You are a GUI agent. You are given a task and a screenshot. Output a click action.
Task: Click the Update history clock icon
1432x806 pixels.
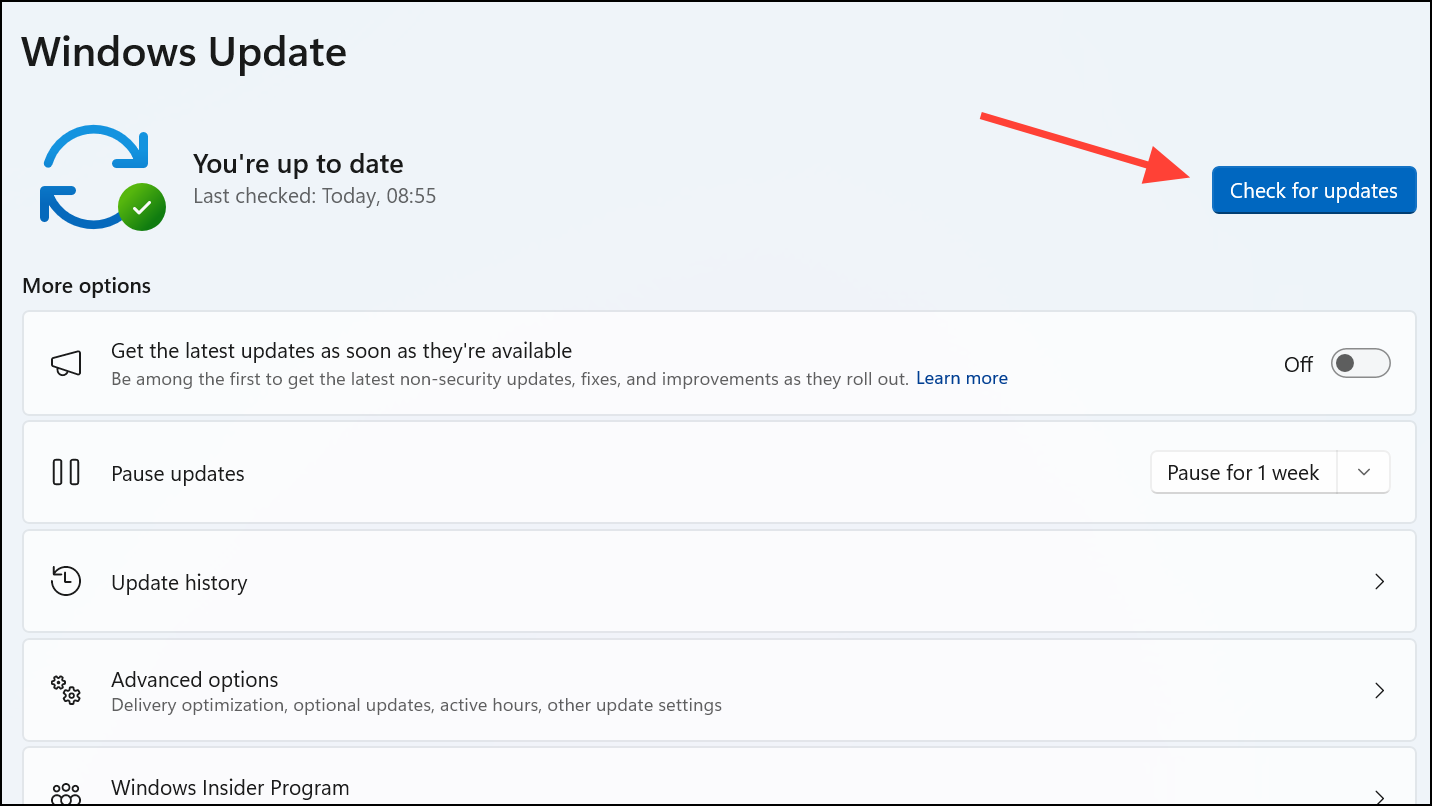click(66, 581)
